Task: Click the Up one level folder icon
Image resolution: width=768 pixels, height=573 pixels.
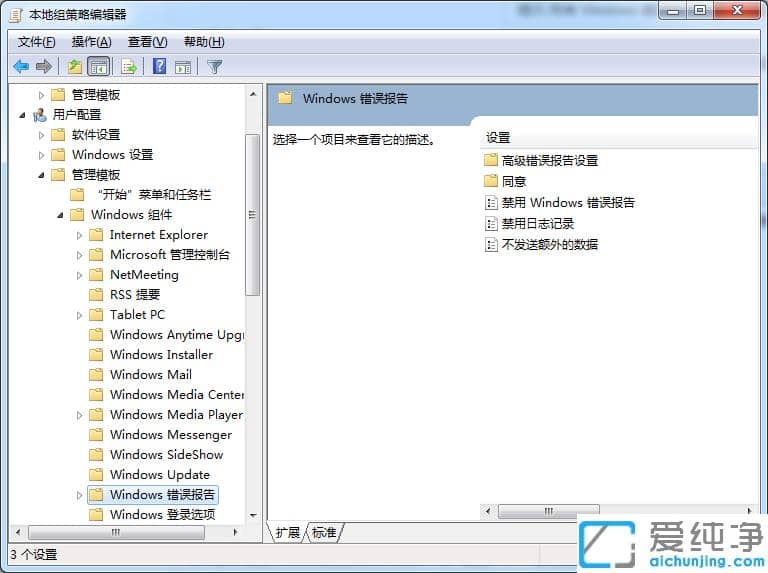Action: [x=74, y=66]
